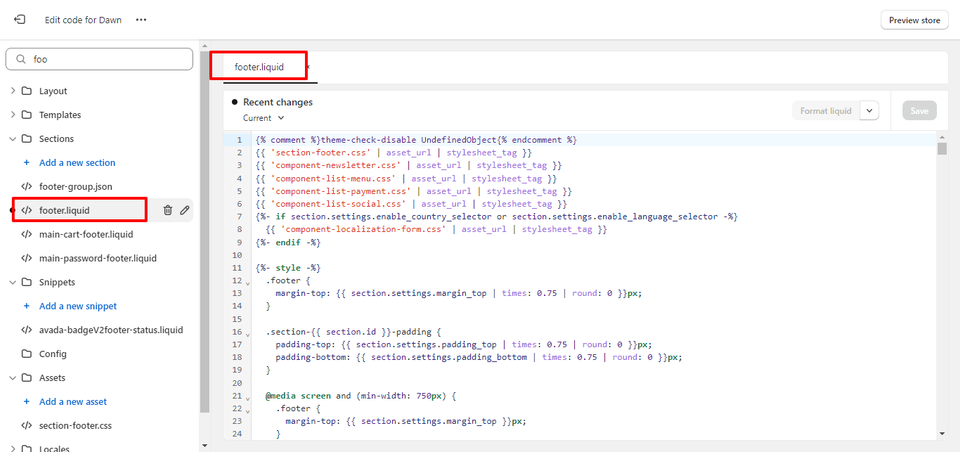960x452 pixels.
Task: Expand the Templates folder chevron
Action: 13,115
